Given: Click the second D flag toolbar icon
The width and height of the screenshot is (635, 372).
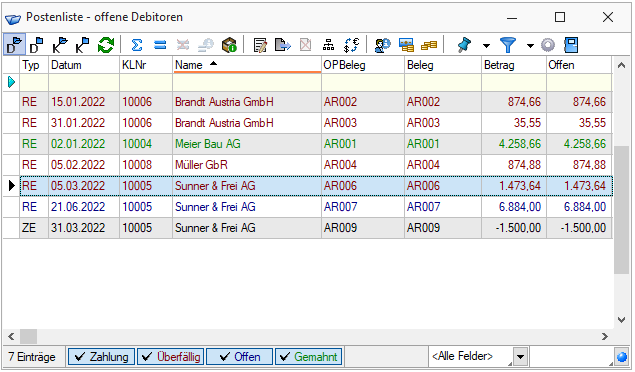Looking at the screenshot, I should [x=37, y=45].
